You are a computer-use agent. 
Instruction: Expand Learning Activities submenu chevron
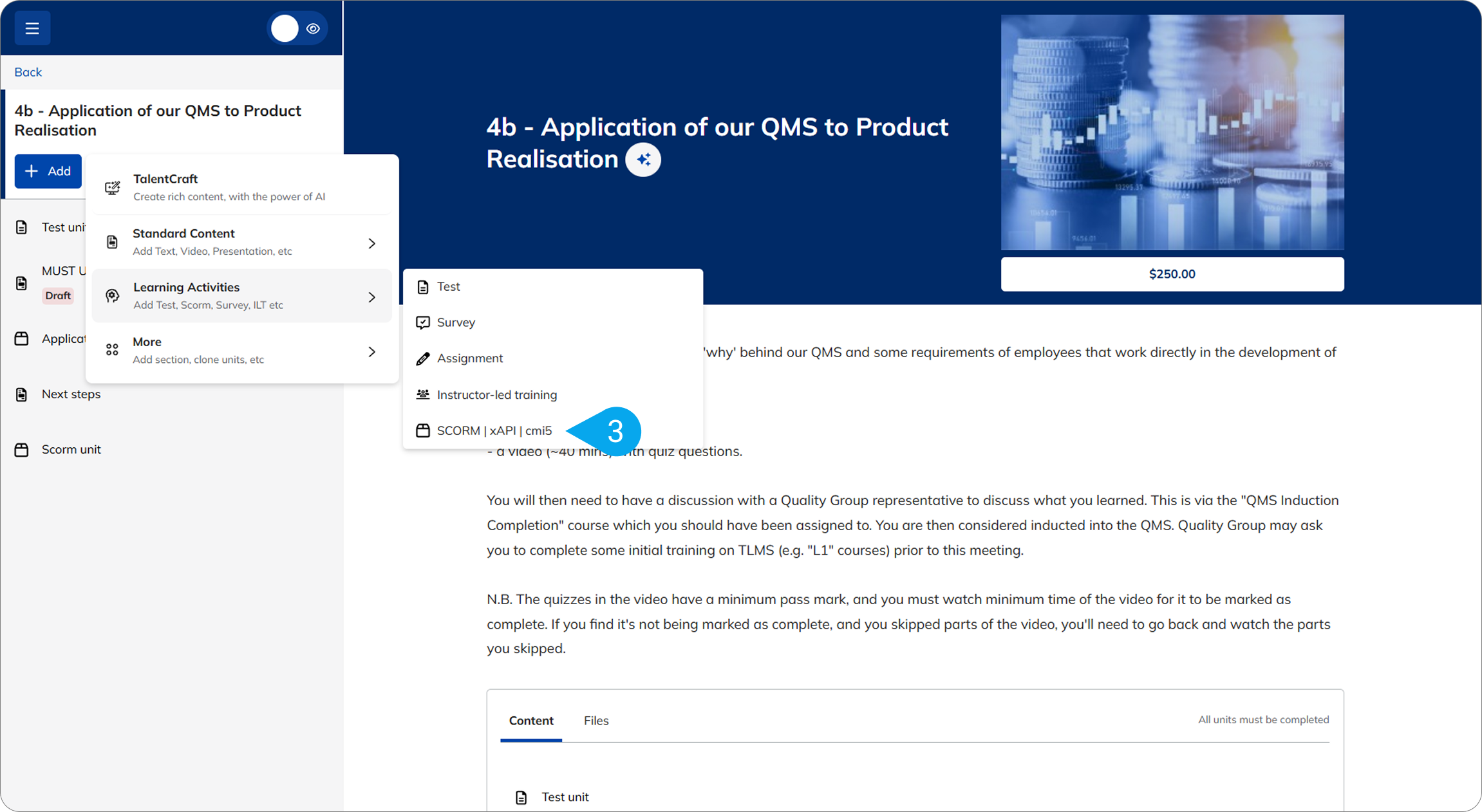click(371, 297)
